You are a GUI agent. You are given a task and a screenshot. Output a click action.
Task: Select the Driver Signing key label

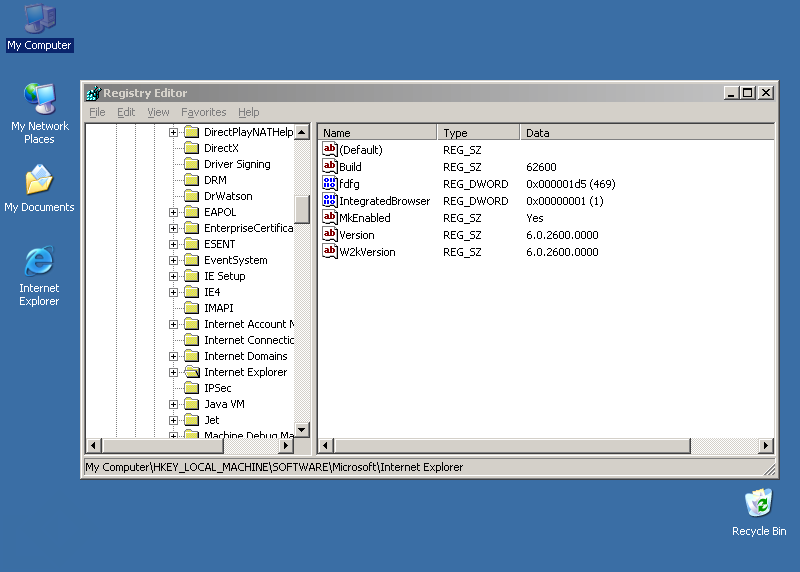click(x=237, y=164)
